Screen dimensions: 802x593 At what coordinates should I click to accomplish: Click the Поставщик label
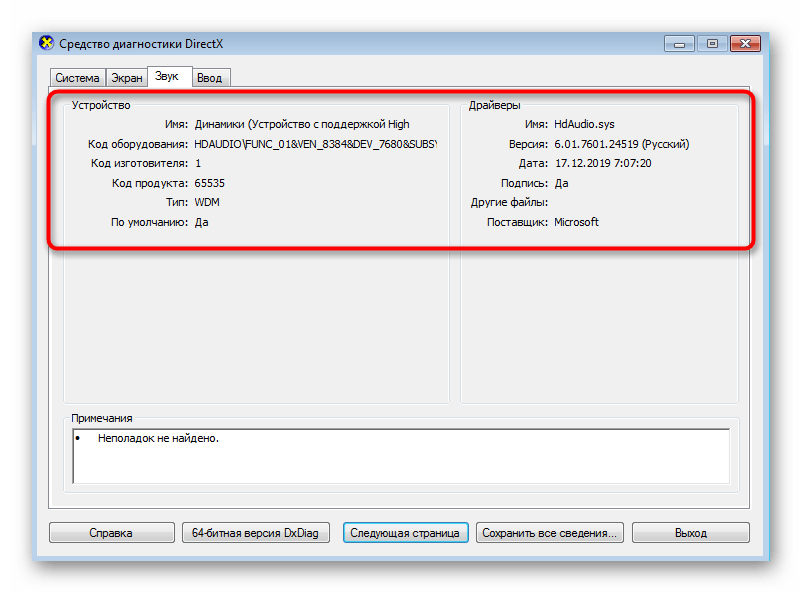coord(517,222)
